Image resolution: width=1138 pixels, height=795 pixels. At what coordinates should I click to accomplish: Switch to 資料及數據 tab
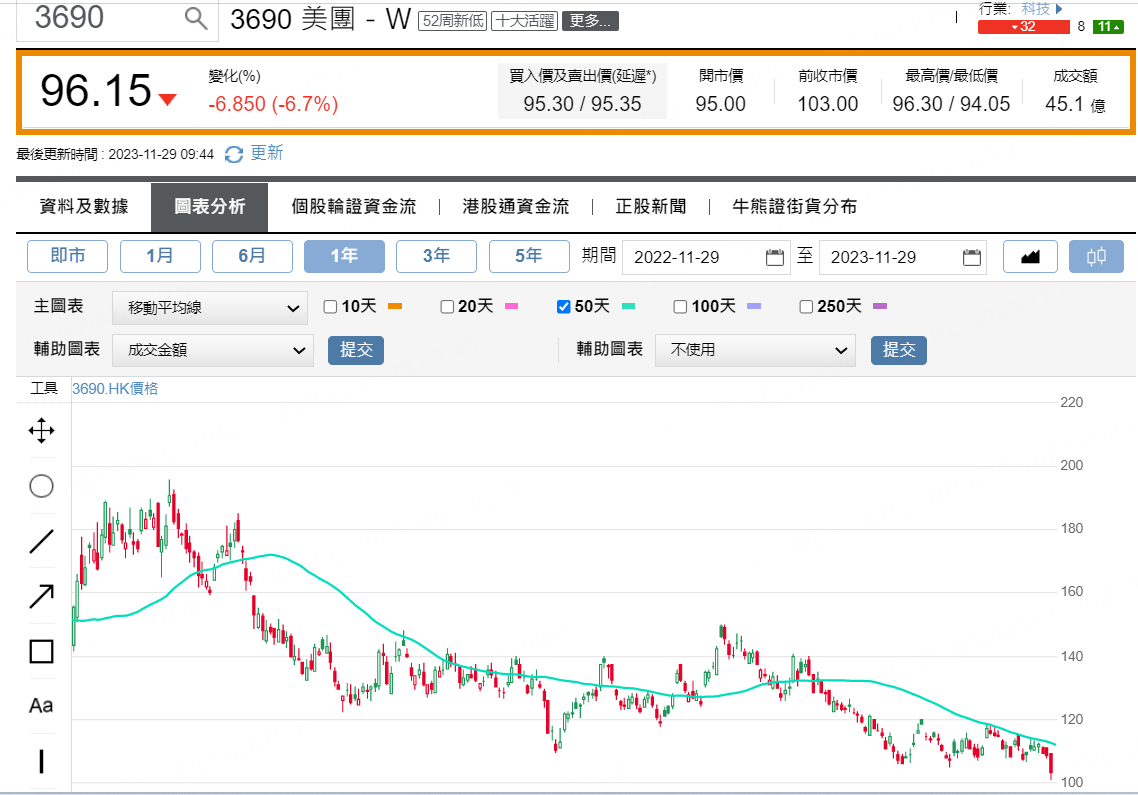(x=84, y=207)
